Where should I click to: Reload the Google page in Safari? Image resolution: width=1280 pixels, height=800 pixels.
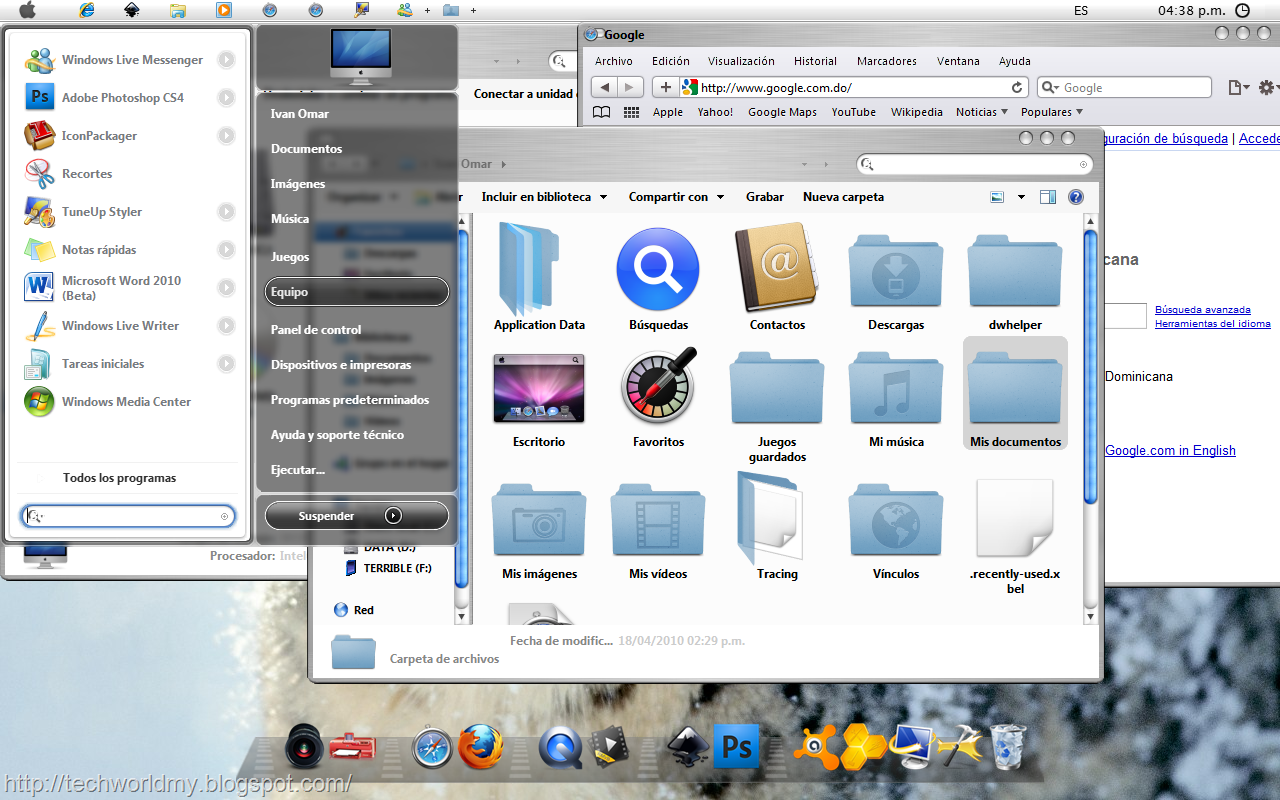click(1017, 88)
